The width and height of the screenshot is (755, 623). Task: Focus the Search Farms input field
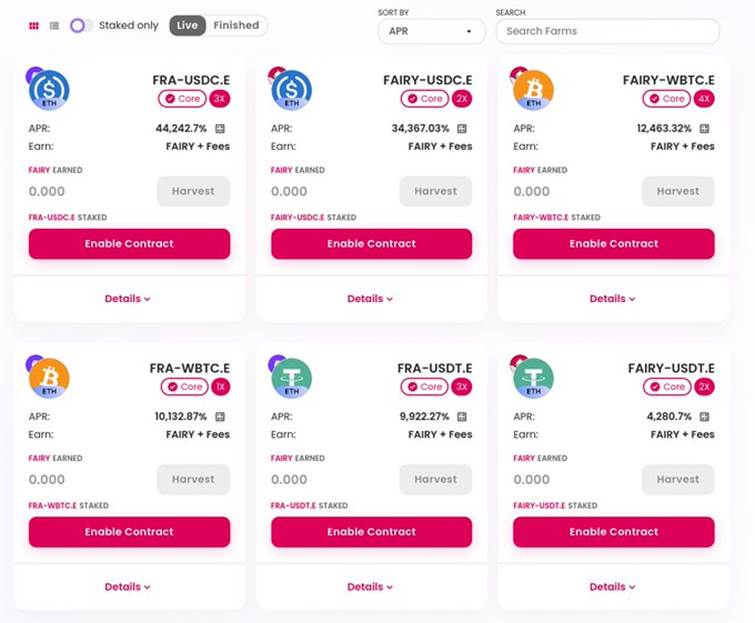(x=608, y=31)
